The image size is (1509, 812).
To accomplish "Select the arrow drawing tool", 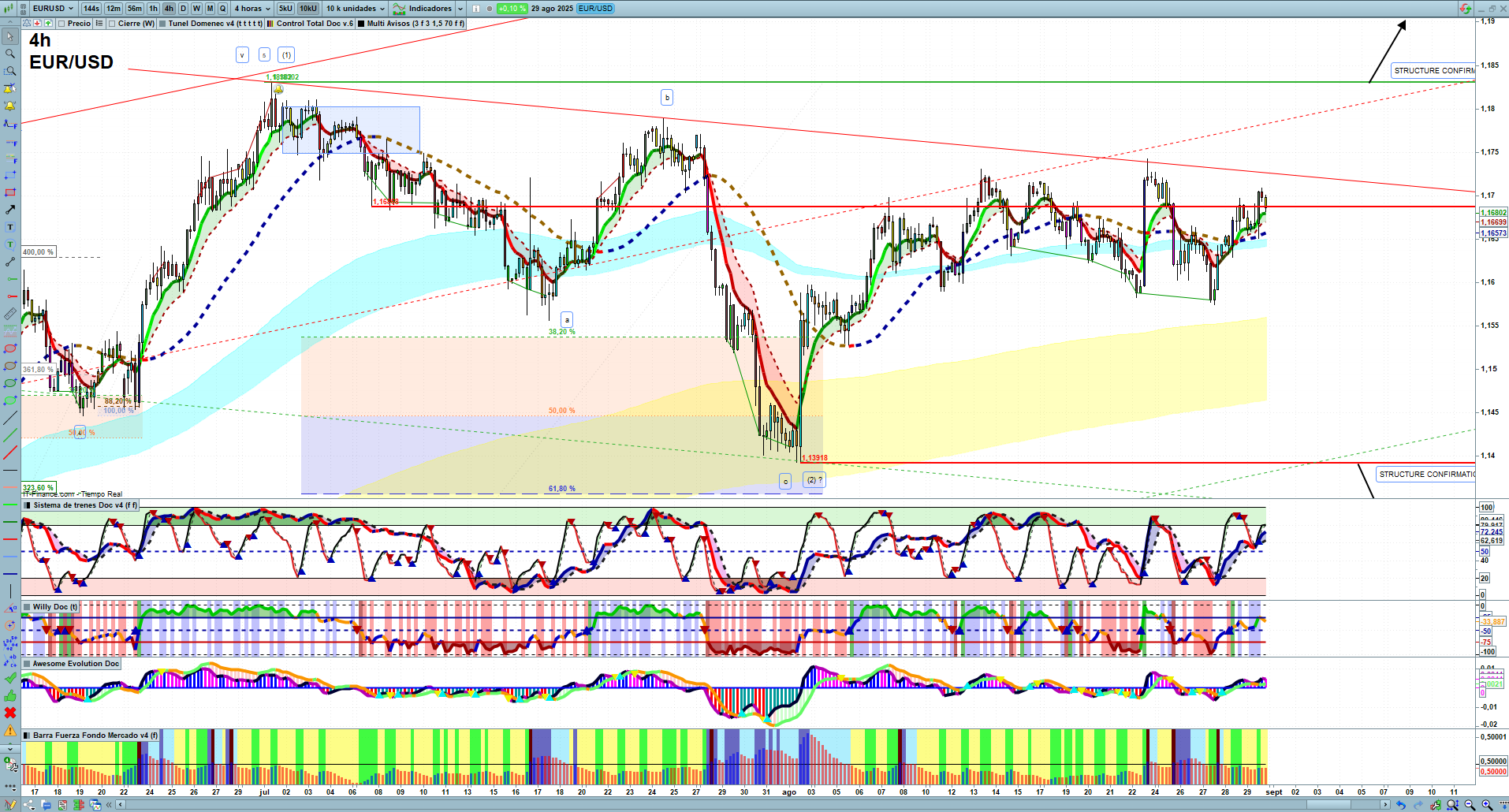I will click(x=10, y=210).
